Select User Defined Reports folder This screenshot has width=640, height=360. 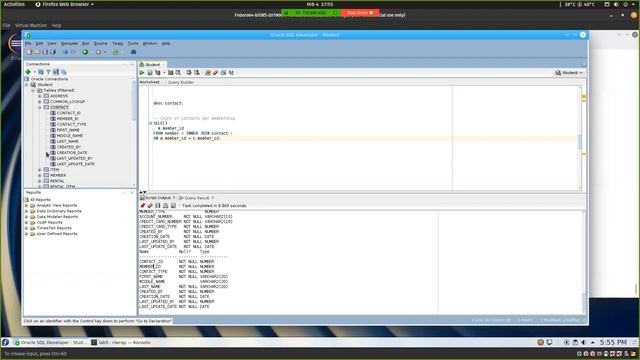[x=57, y=234]
